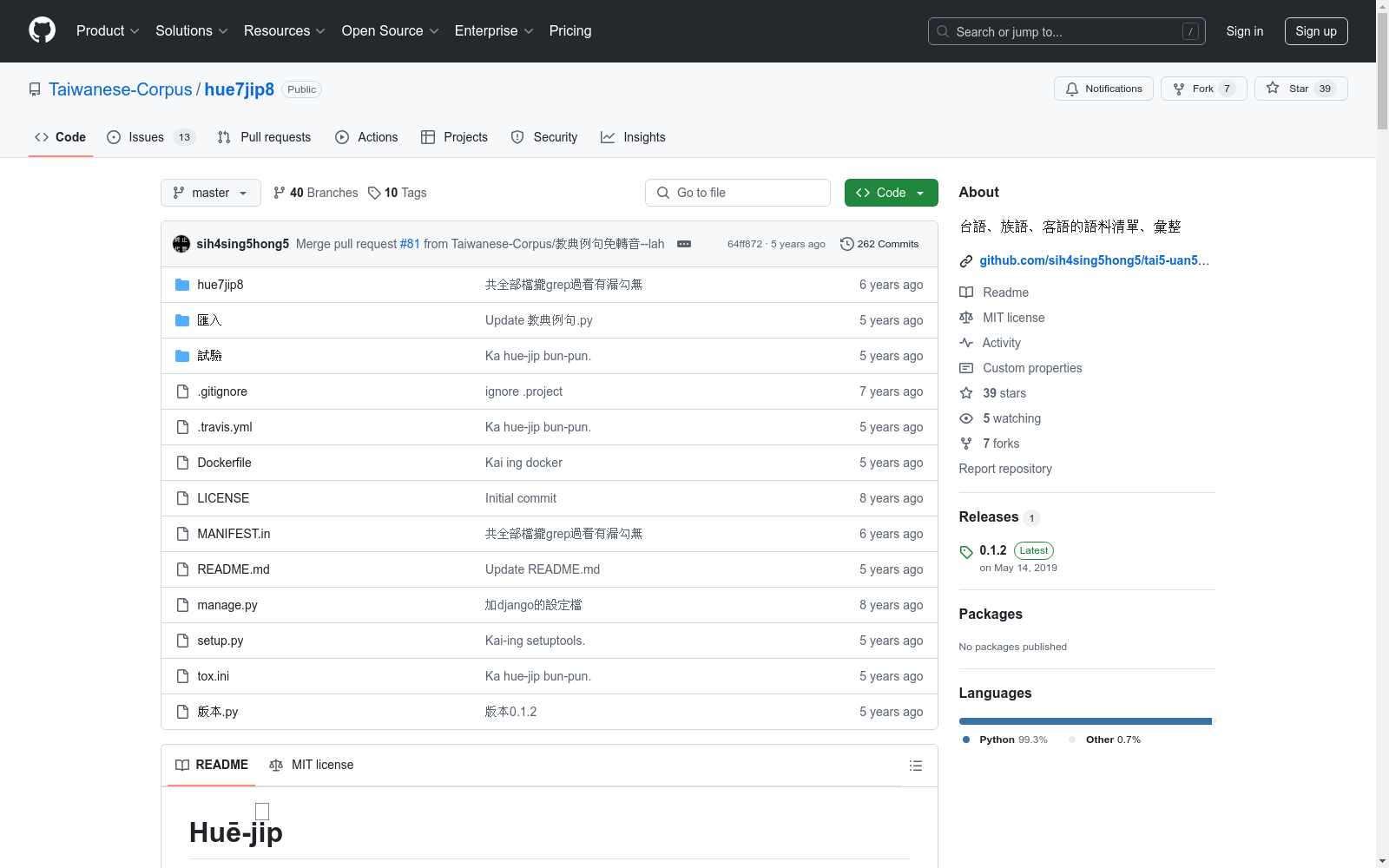Open the Insights tab
This screenshot has width=1389, height=868.
pos(633,137)
